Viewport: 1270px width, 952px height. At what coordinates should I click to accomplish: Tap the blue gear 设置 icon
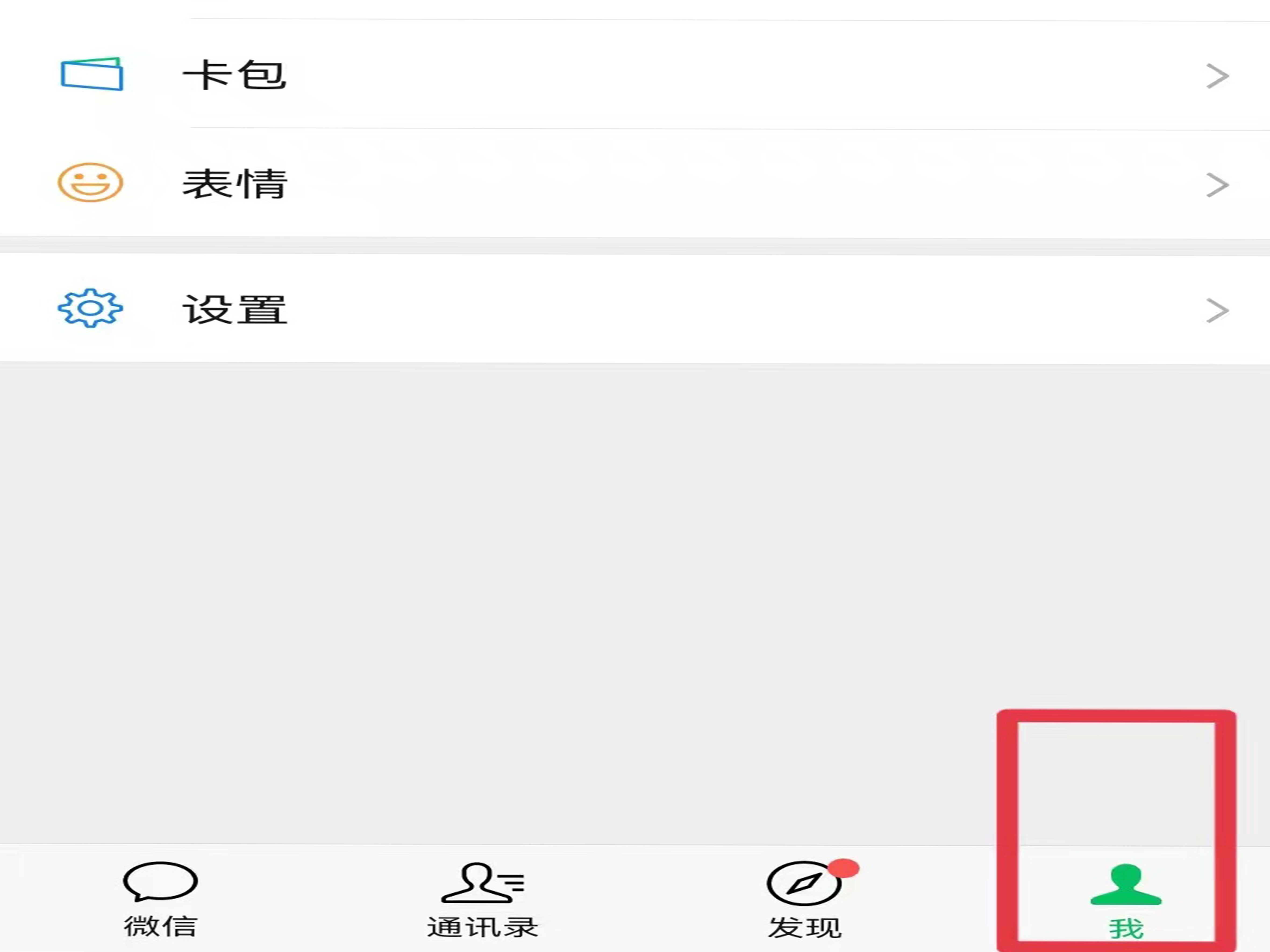90,308
